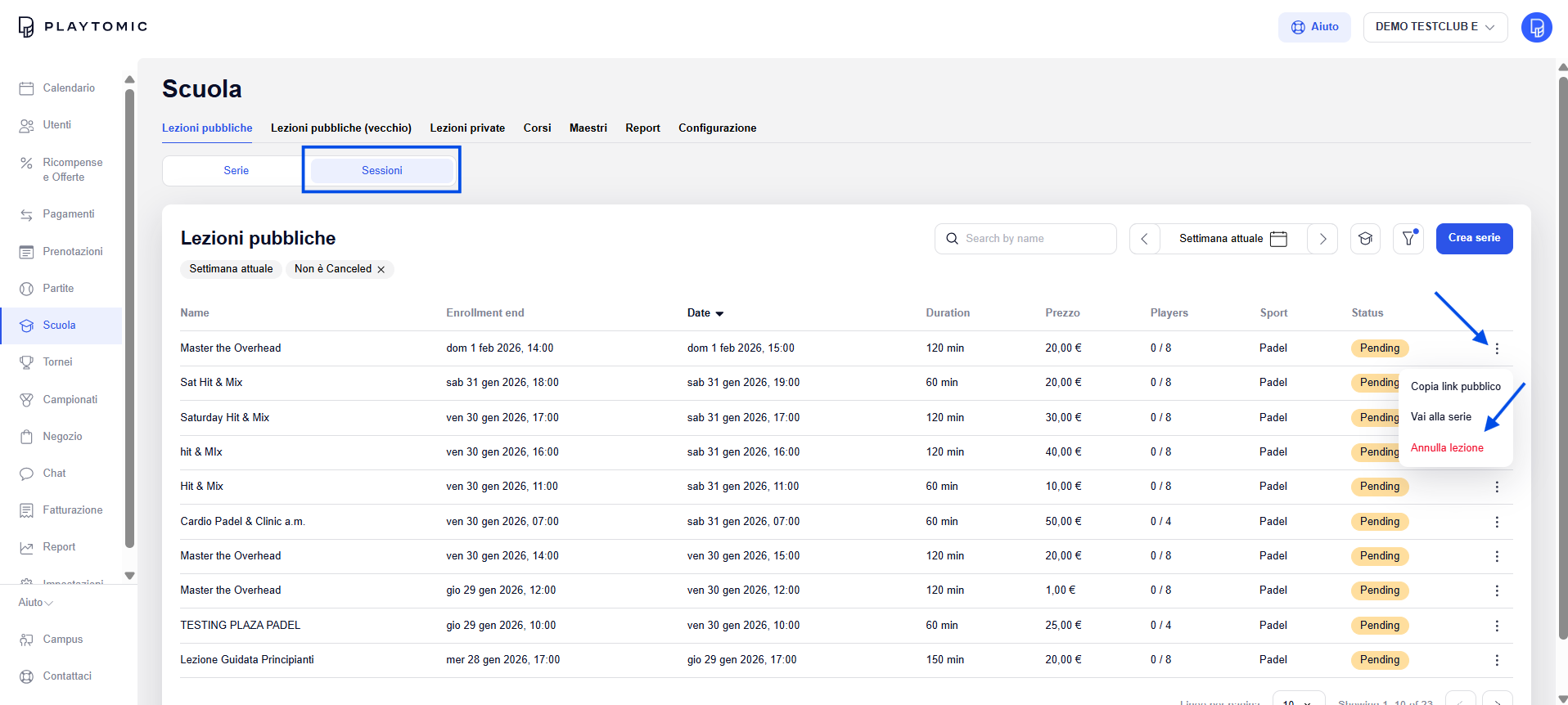Switch to the Serie toggle
Image resolution: width=1568 pixels, height=705 pixels.
tap(236, 171)
